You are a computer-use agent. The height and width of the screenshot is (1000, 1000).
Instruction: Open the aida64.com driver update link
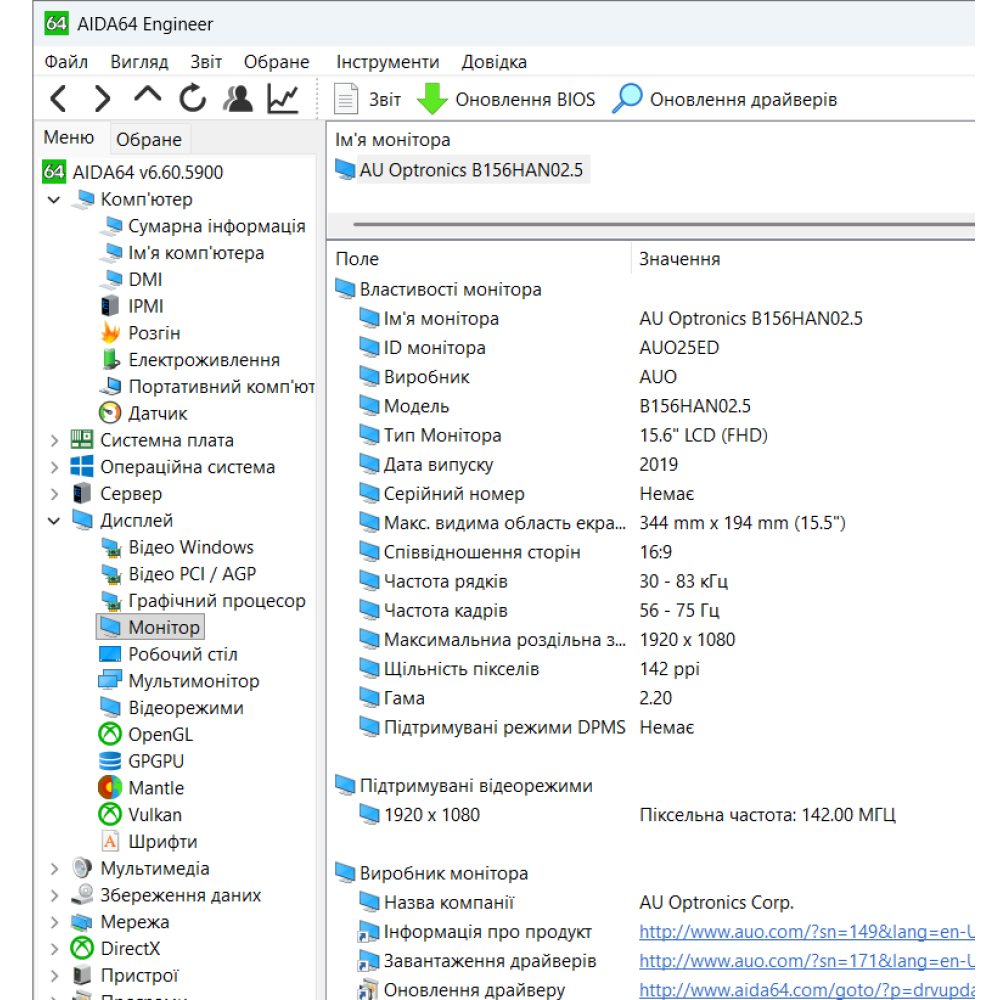(806, 990)
